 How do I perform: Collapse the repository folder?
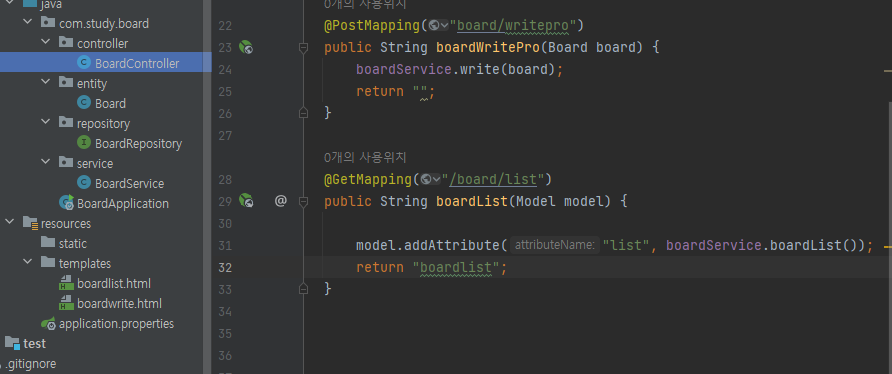click(x=46, y=122)
